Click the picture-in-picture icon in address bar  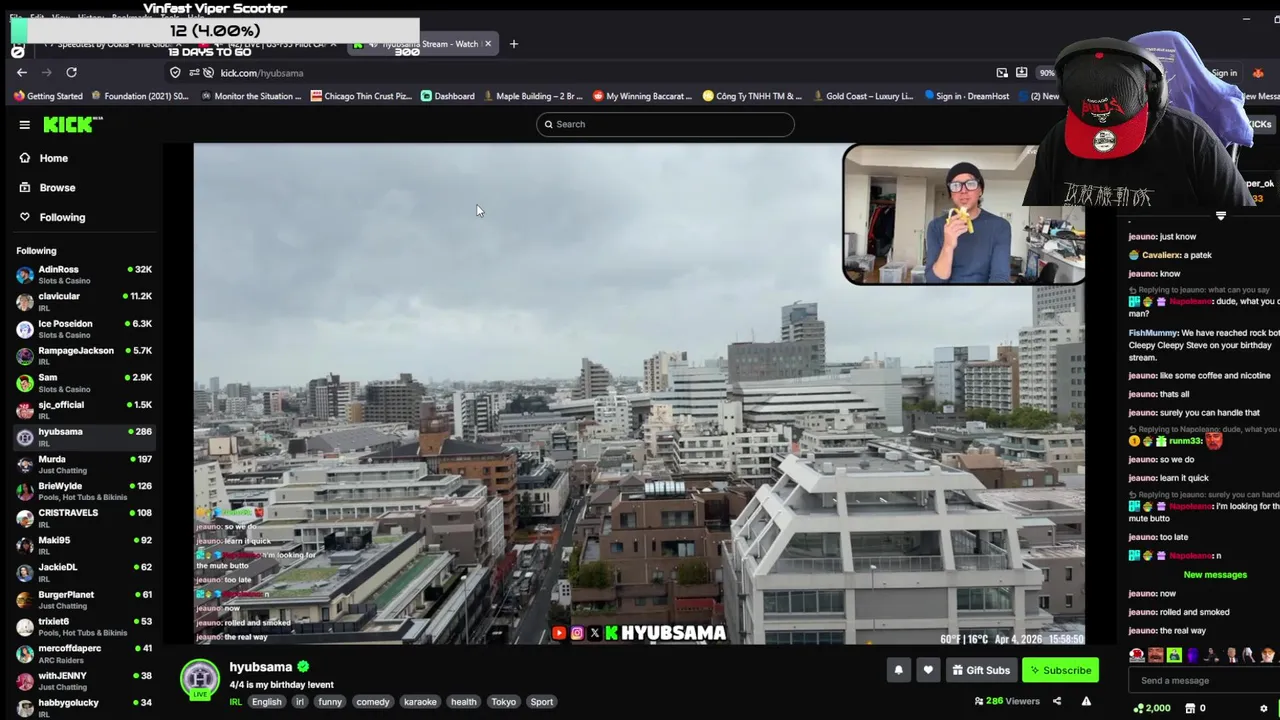(x=1002, y=73)
